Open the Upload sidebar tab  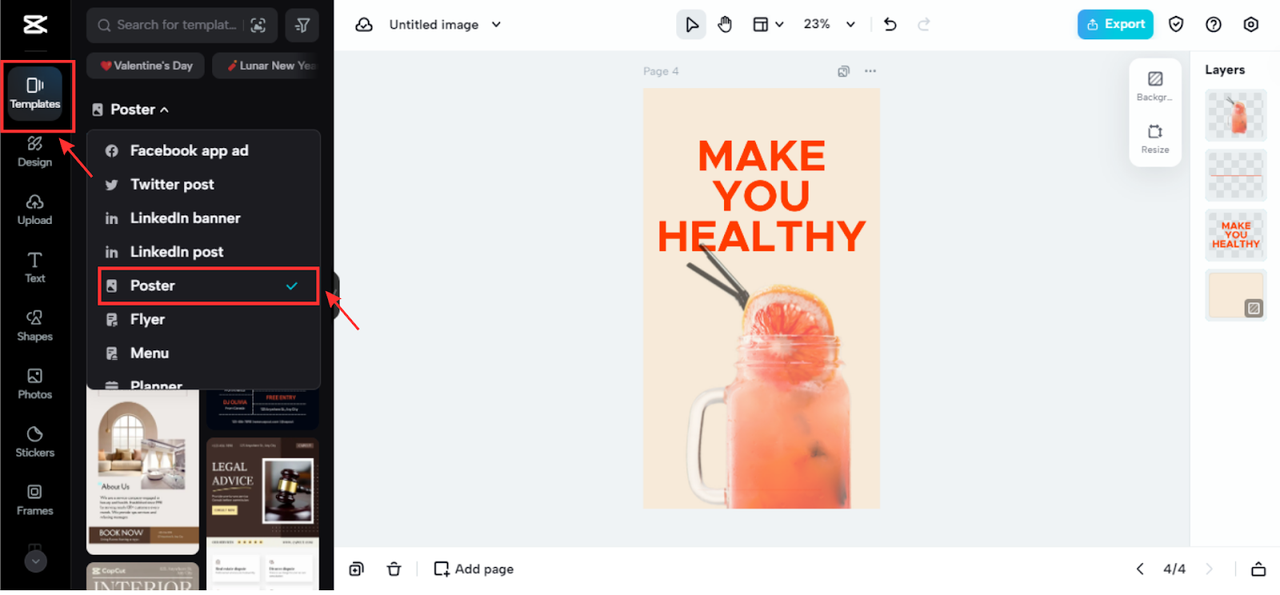point(35,210)
